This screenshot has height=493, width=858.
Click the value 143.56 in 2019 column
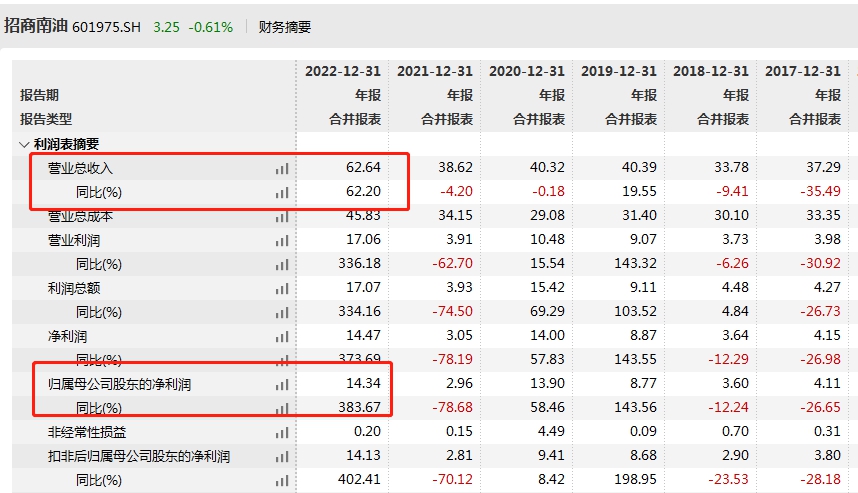(x=635, y=408)
